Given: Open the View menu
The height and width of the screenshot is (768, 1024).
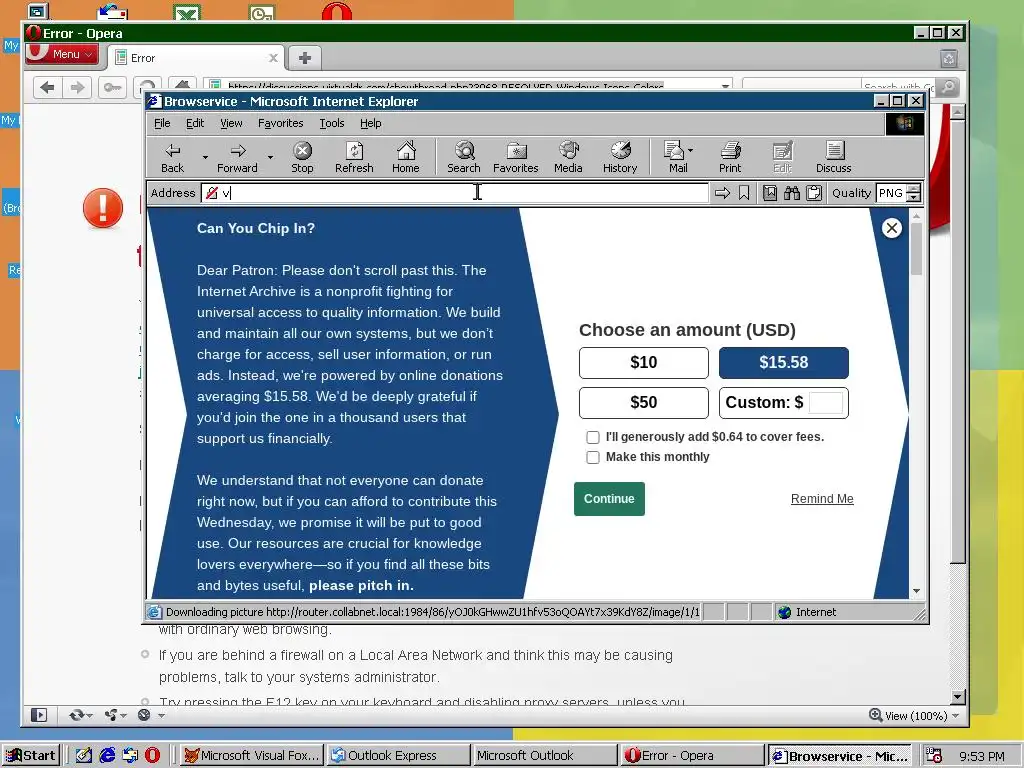Looking at the screenshot, I should [231, 123].
